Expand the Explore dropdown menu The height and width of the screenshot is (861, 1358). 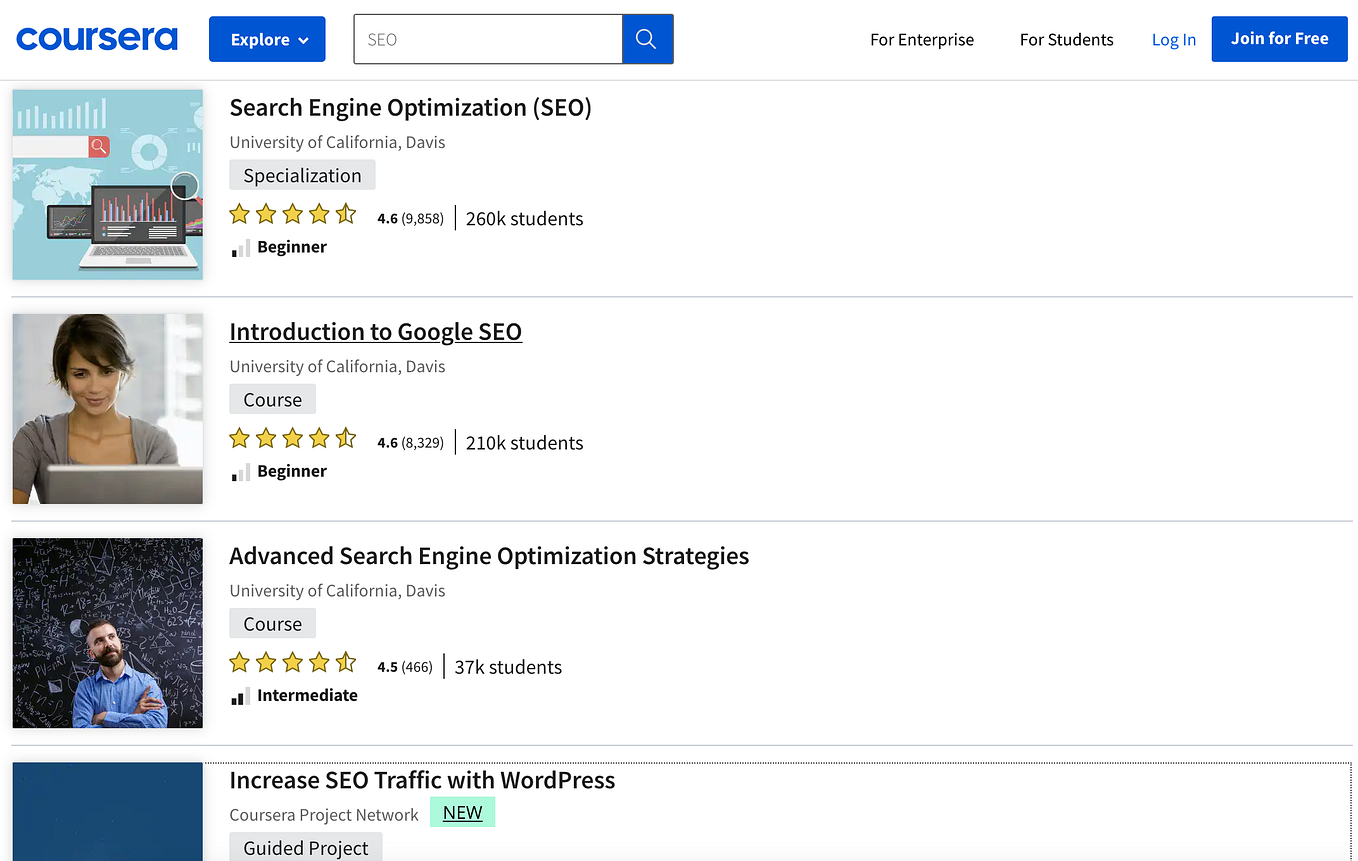click(x=267, y=39)
